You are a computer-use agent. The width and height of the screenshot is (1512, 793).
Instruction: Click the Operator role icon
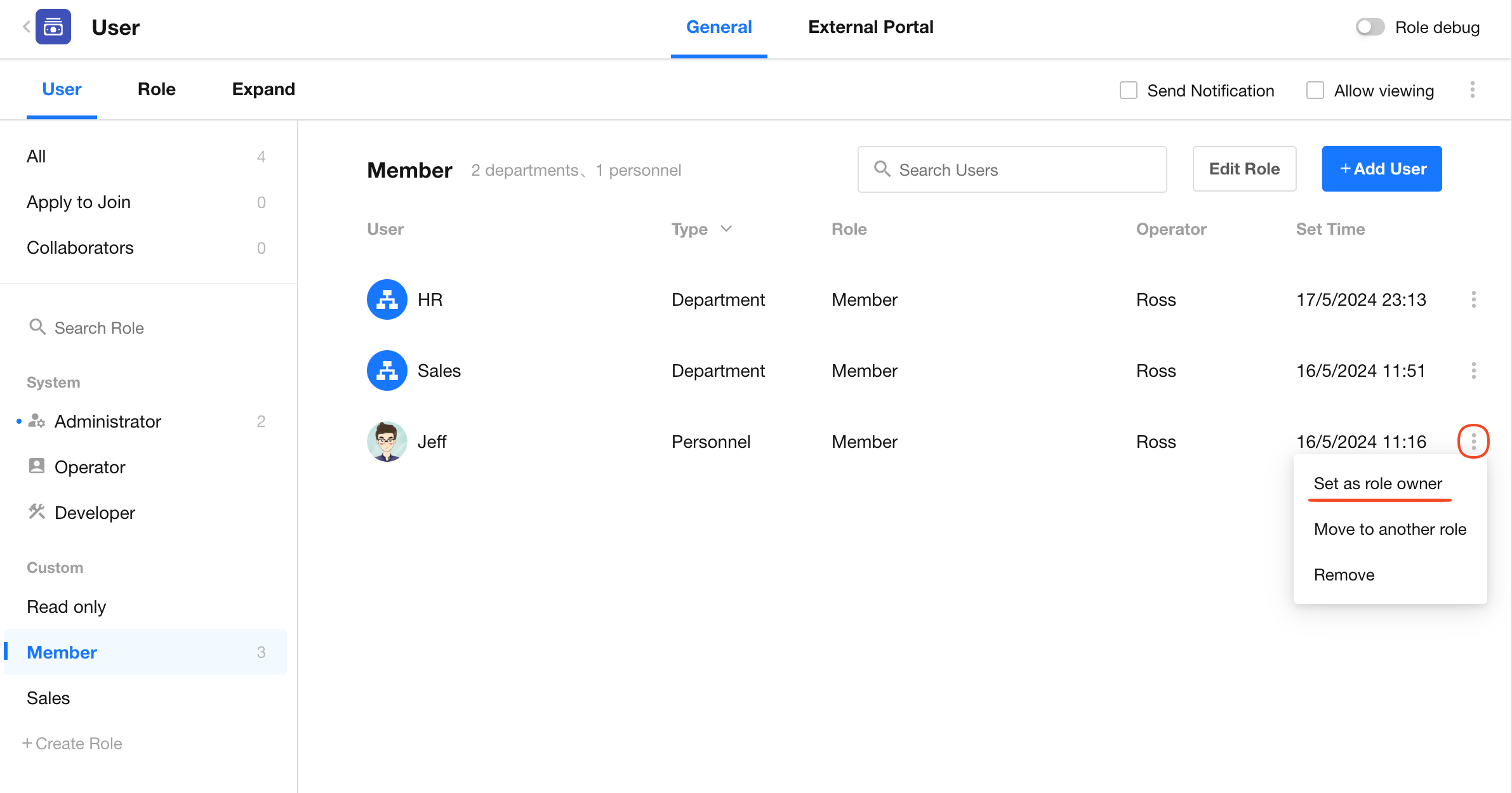(37, 466)
